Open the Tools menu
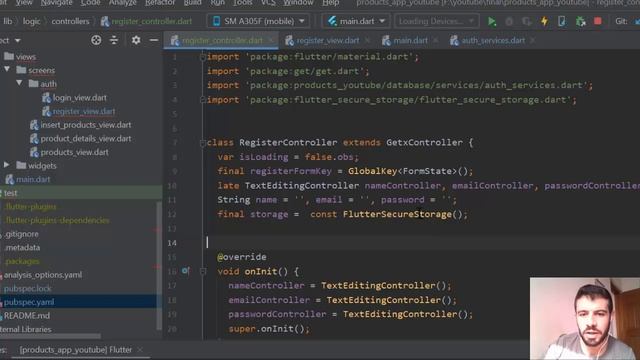This screenshot has width=640, height=360. point(242,3)
